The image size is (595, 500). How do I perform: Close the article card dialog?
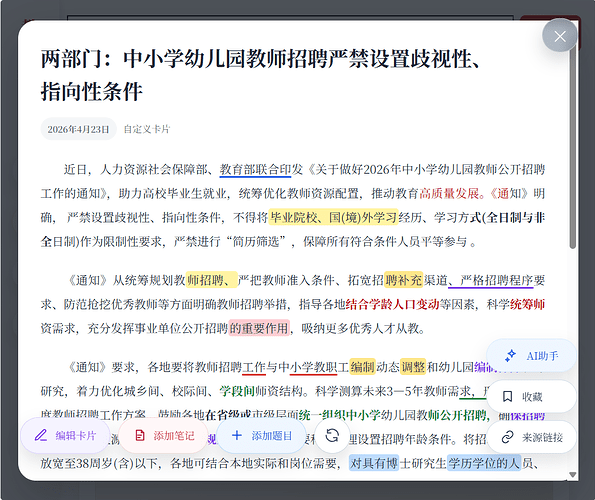[560, 36]
